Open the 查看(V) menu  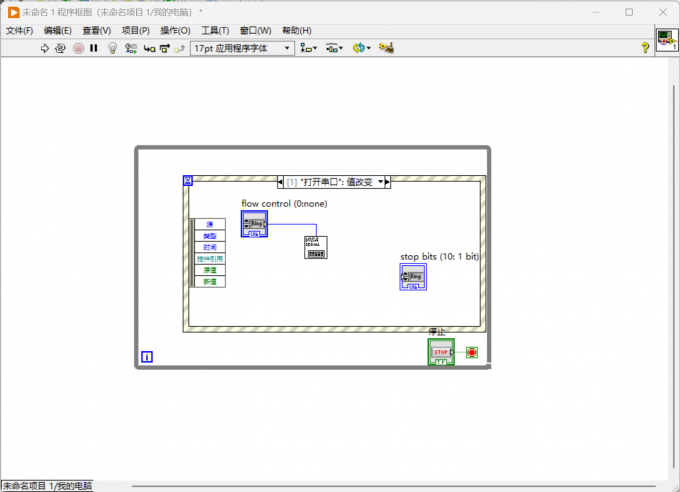[97, 31]
